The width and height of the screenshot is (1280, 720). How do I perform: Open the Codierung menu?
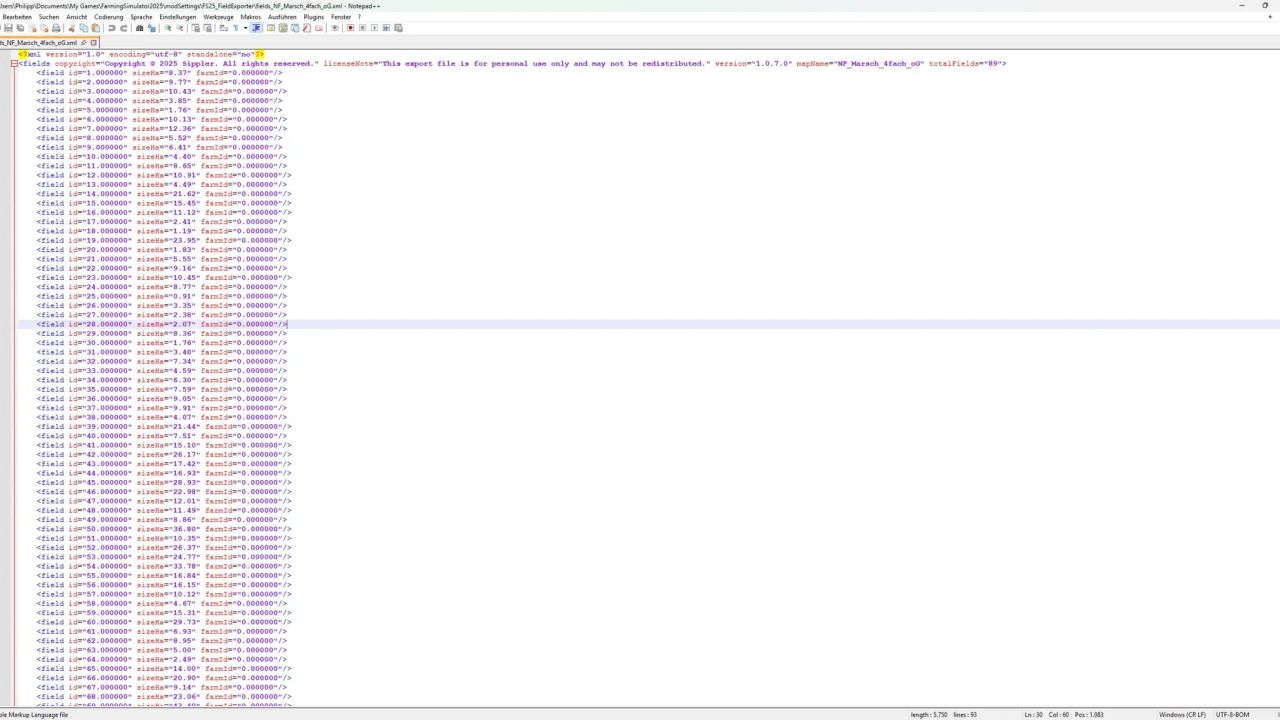click(x=108, y=17)
